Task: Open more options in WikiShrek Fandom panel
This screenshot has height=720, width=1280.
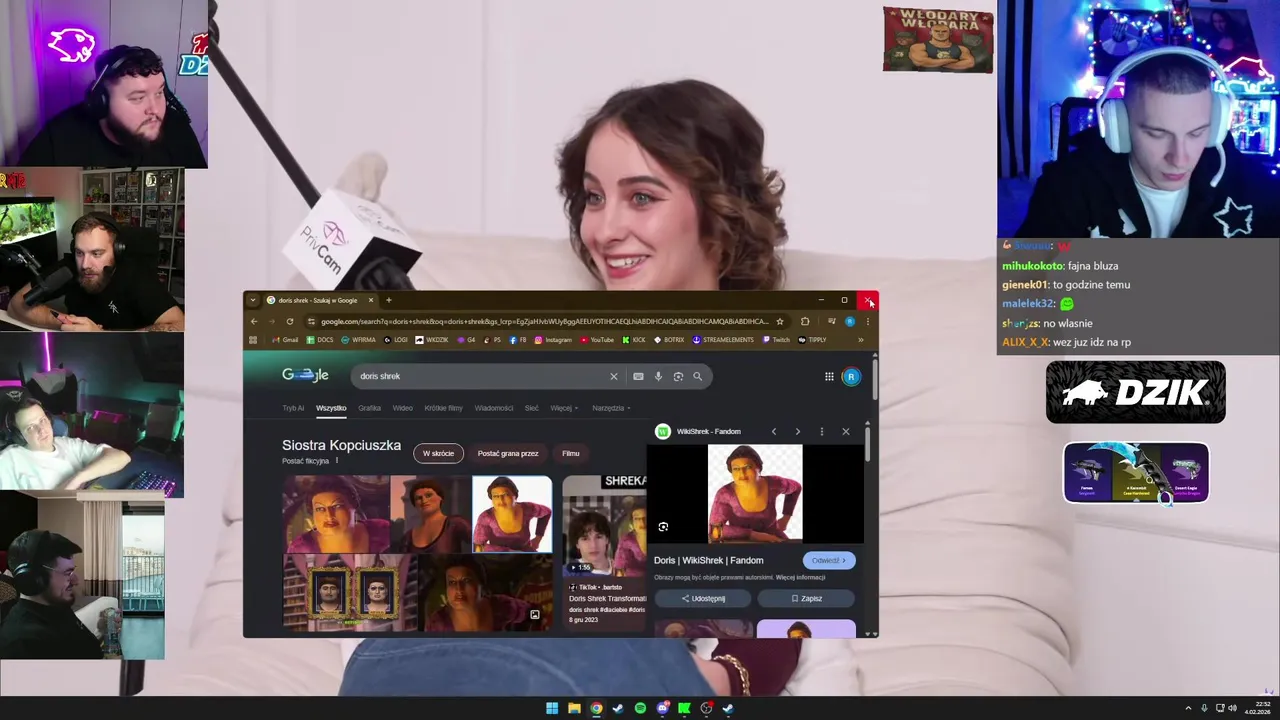Action: click(x=822, y=431)
